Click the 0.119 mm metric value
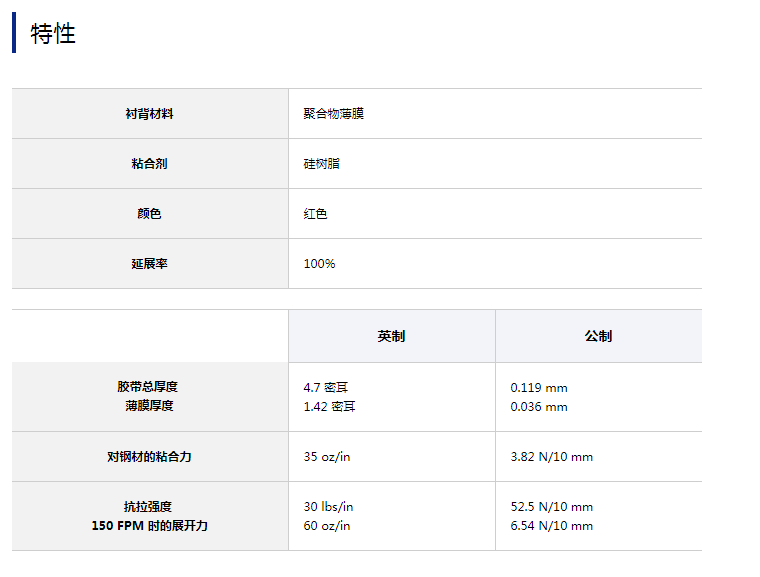The width and height of the screenshot is (760, 577). [538, 387]
